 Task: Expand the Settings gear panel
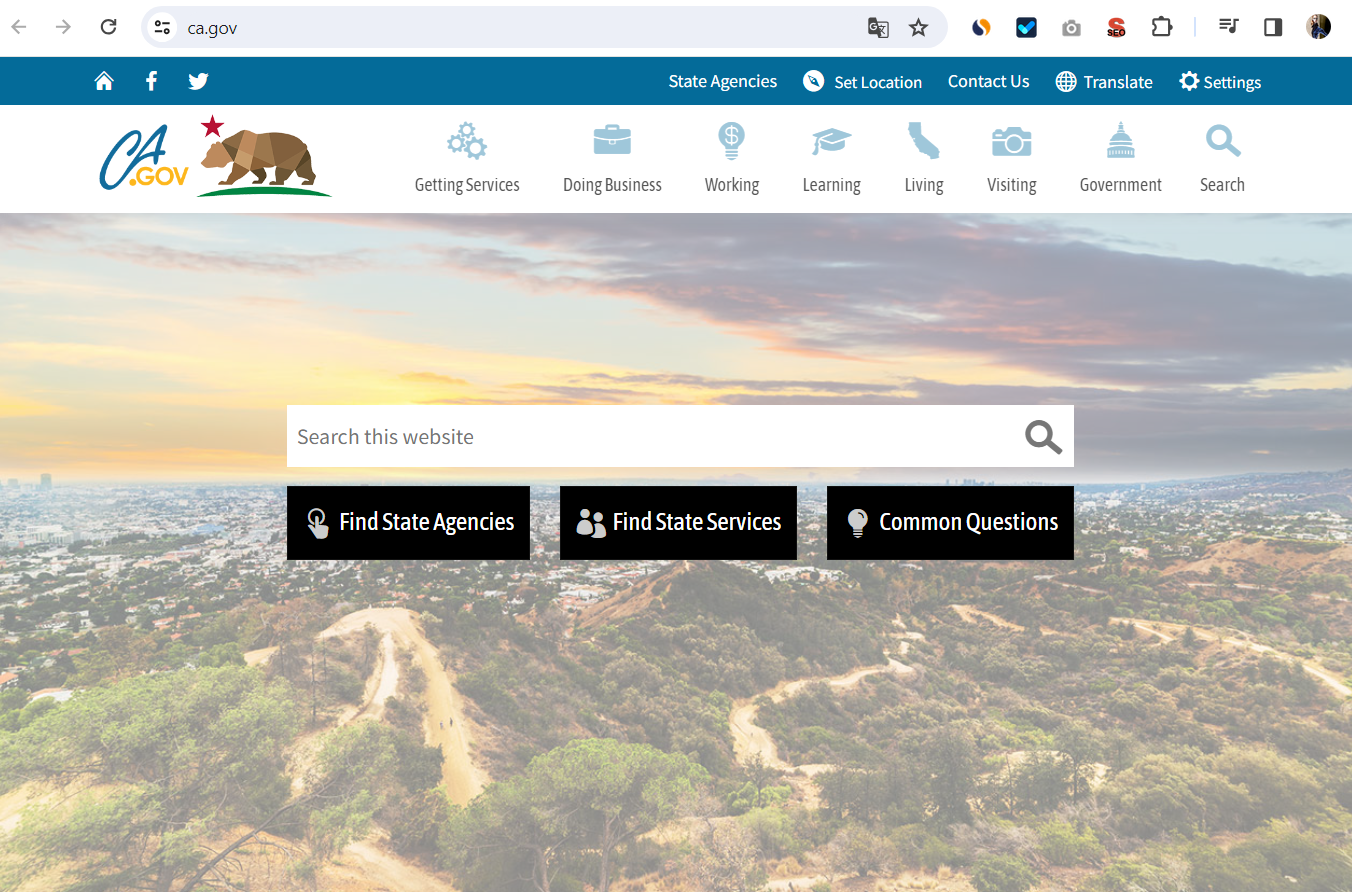[1219, 82]
